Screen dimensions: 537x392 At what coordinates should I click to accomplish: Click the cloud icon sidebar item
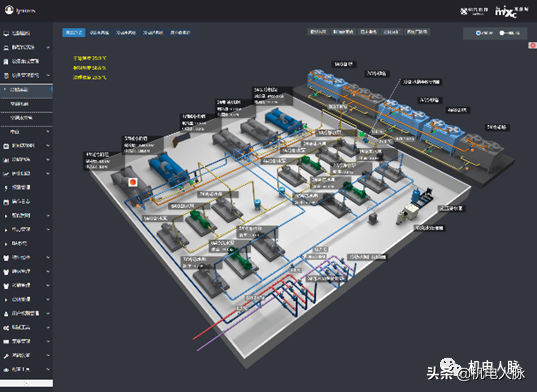coord(6,370)
